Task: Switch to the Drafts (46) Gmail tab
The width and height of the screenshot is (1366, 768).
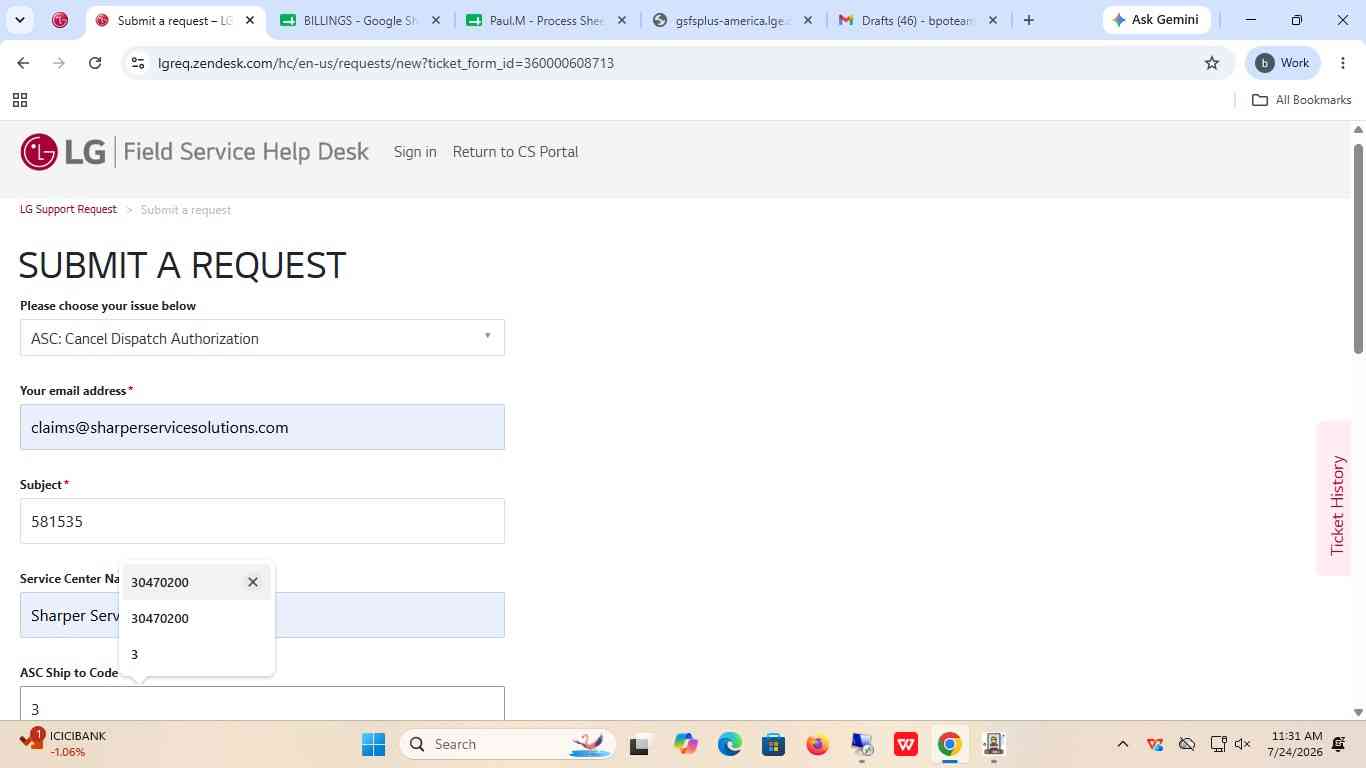Action: (x=917, y=20)
